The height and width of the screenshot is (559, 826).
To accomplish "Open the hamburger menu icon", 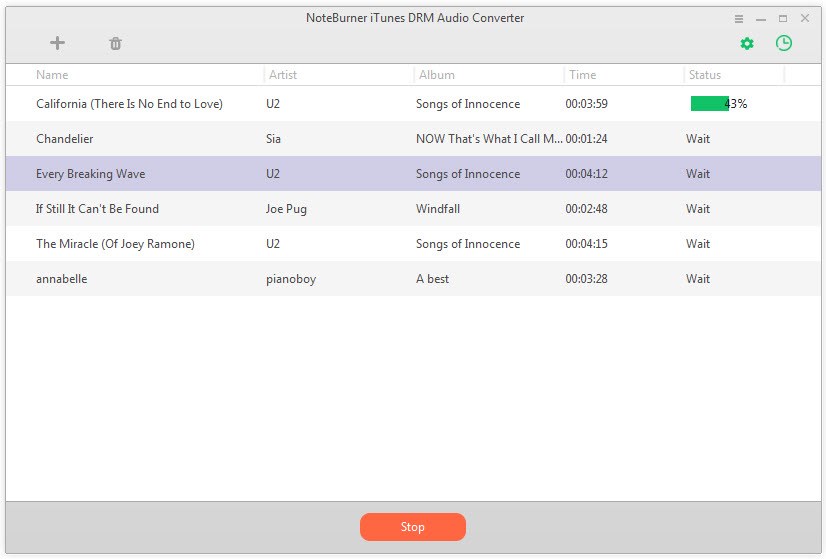I will click(x=739, y=18).
